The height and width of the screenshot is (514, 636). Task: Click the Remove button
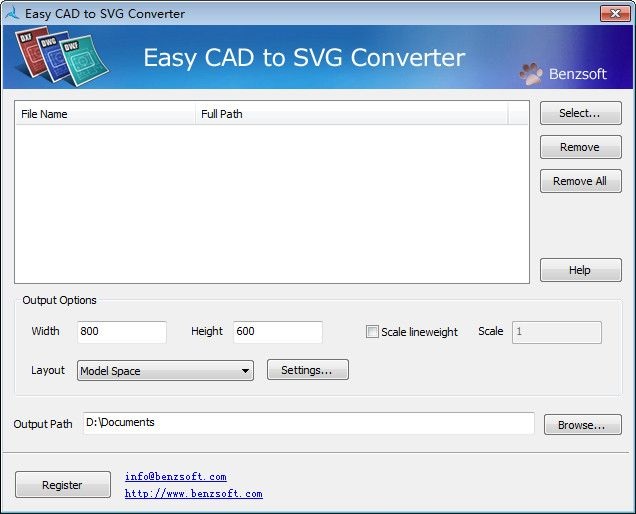tap(580, 147)
